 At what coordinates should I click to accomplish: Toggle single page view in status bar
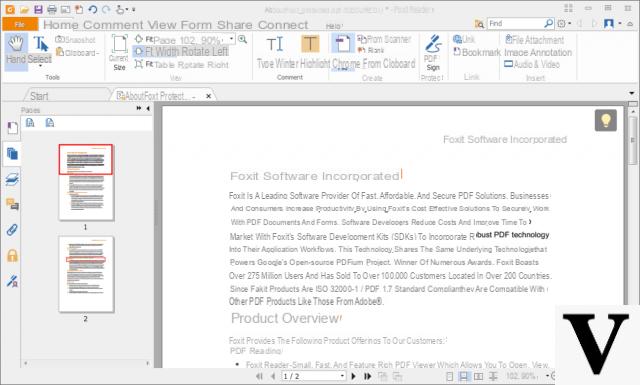pyautogui.click(x=449, y=376)
